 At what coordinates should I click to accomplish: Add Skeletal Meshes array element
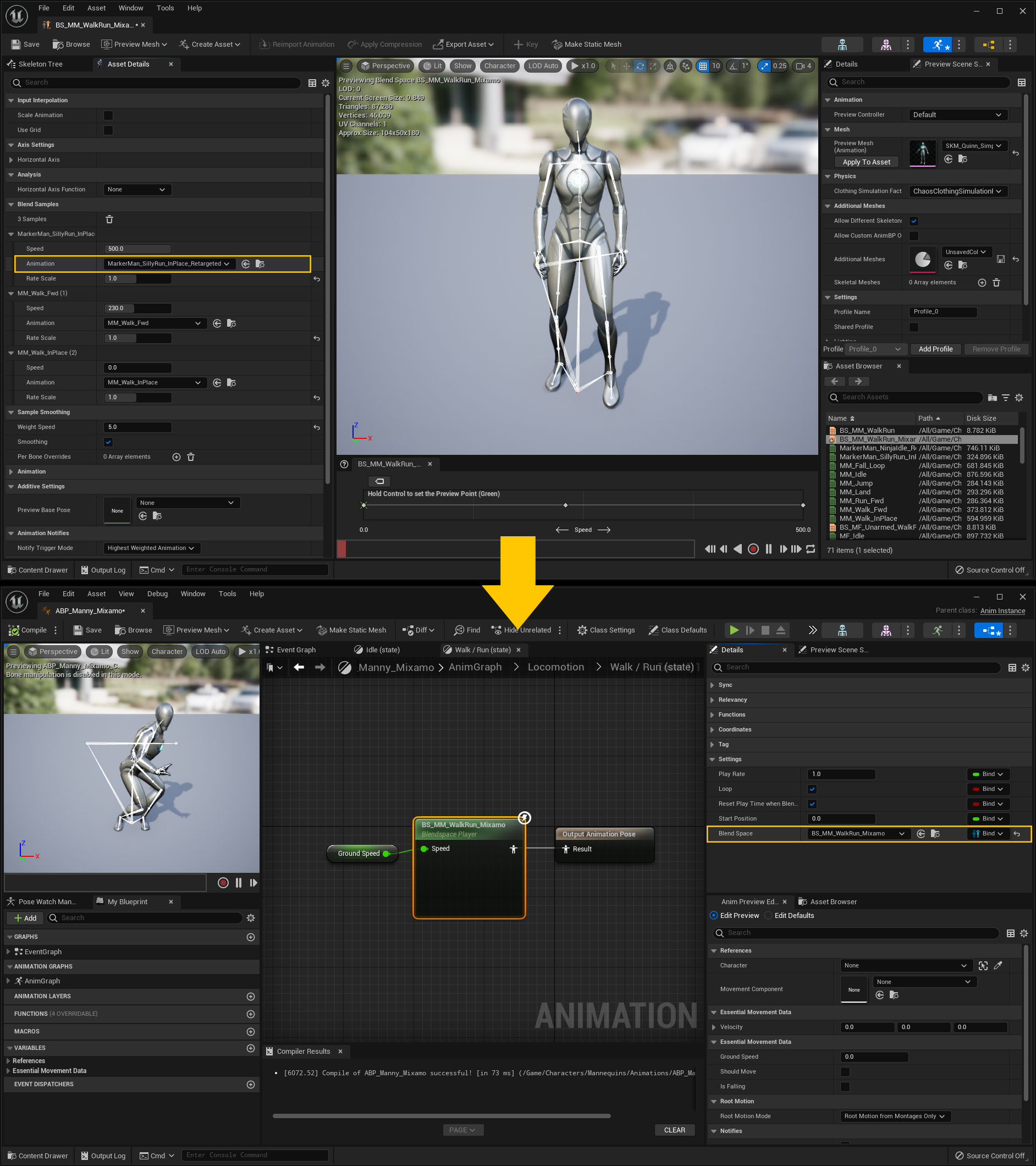coord(982,282)
